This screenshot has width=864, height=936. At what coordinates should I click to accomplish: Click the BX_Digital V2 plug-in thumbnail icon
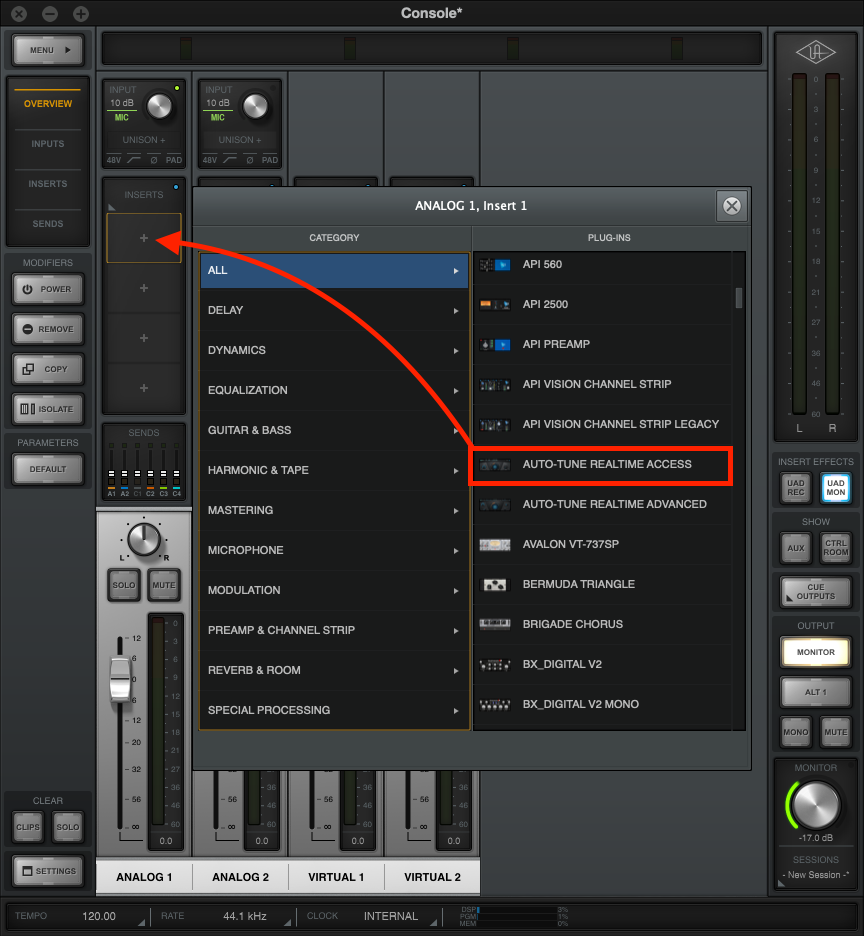495,664
